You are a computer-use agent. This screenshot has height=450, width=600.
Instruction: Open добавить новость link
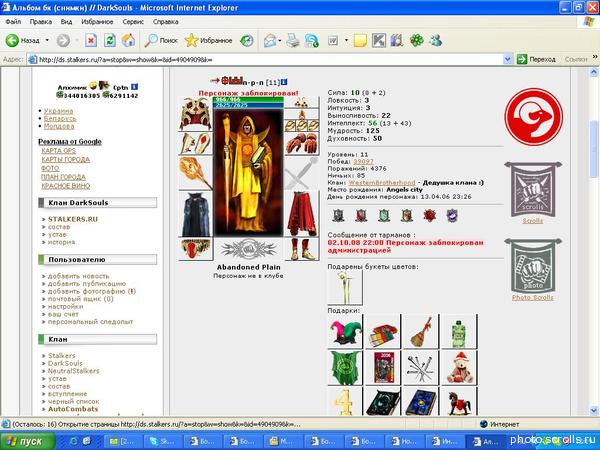coord(78,276)
